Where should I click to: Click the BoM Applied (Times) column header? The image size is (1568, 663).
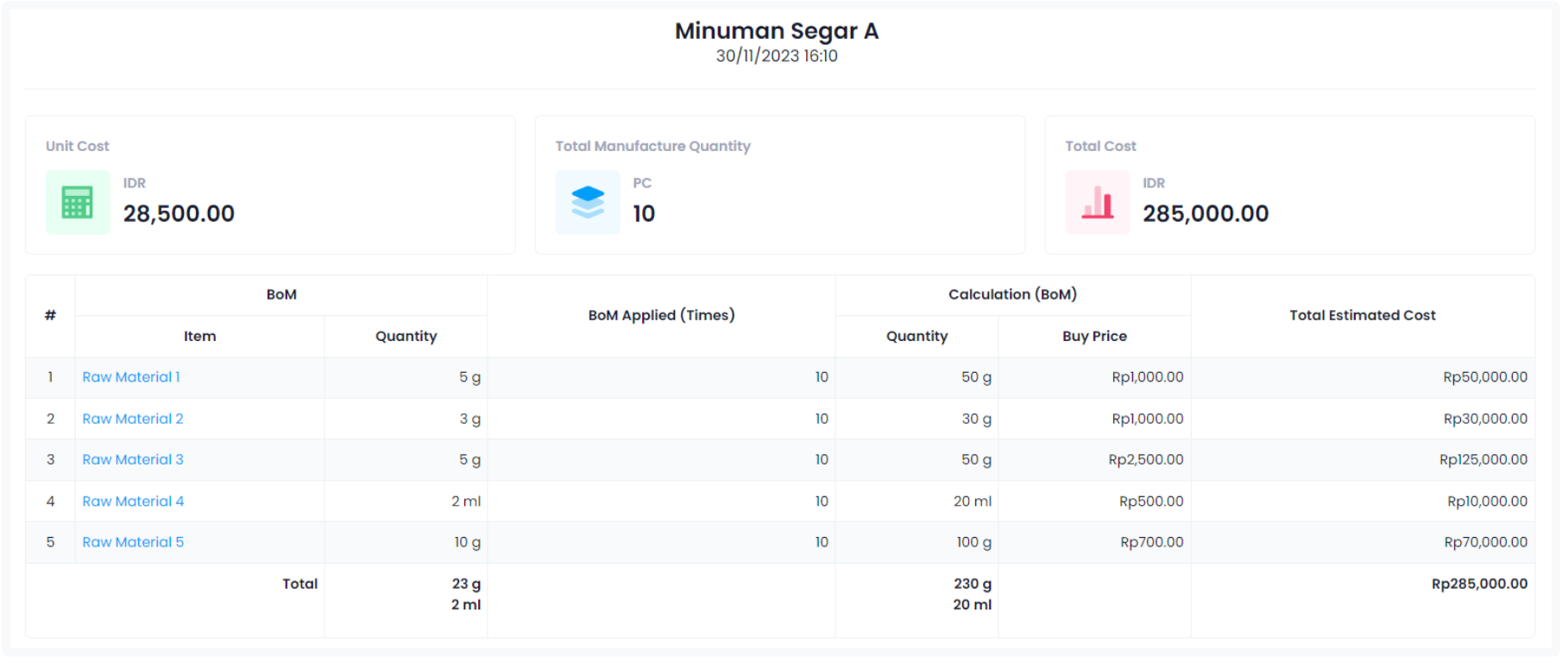(661, 315)
